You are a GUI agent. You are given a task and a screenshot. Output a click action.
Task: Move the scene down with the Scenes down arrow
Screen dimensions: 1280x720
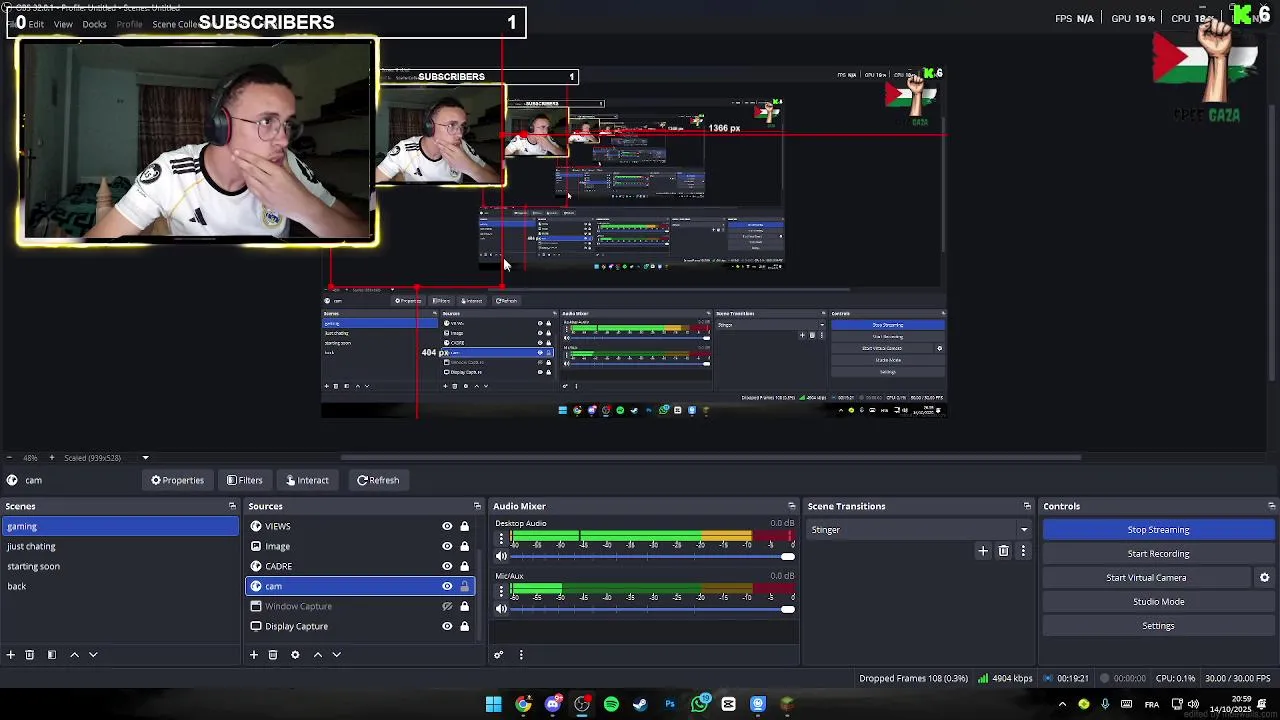(x=93, y=655)
